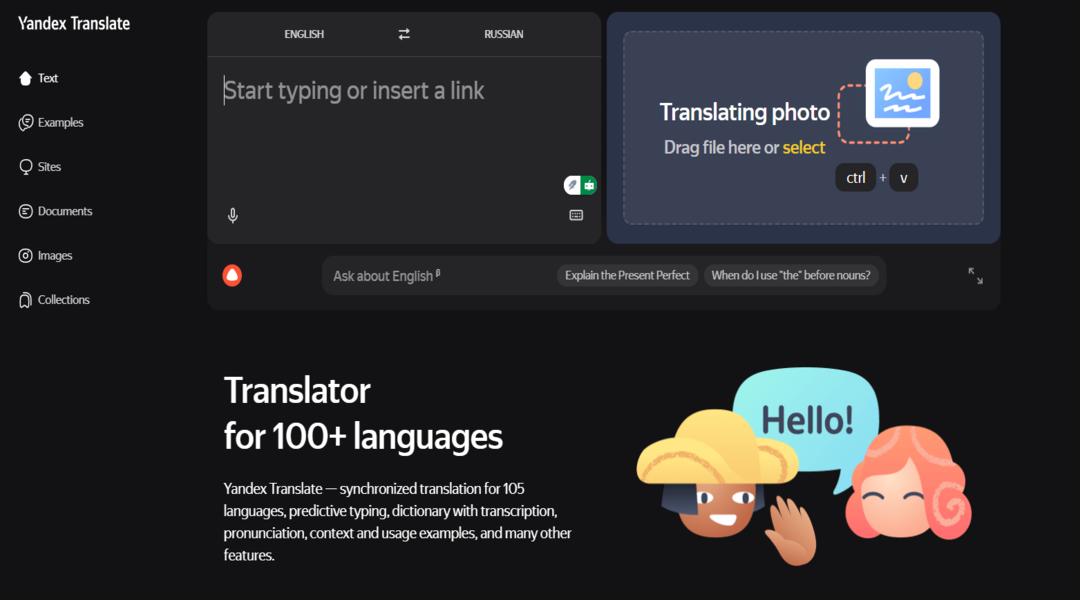This screenshot has width=1080, height=600.
Task: Open Examples in the sidebar
Action: tap(51, 123)
